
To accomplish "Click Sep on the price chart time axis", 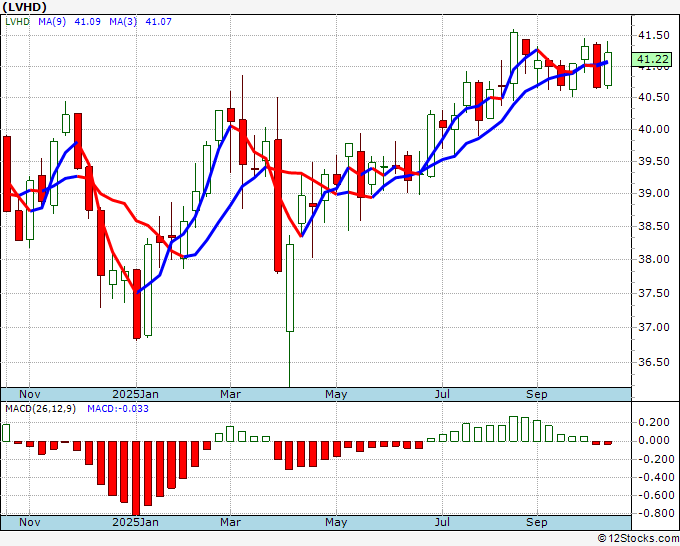I will (536, 394).
